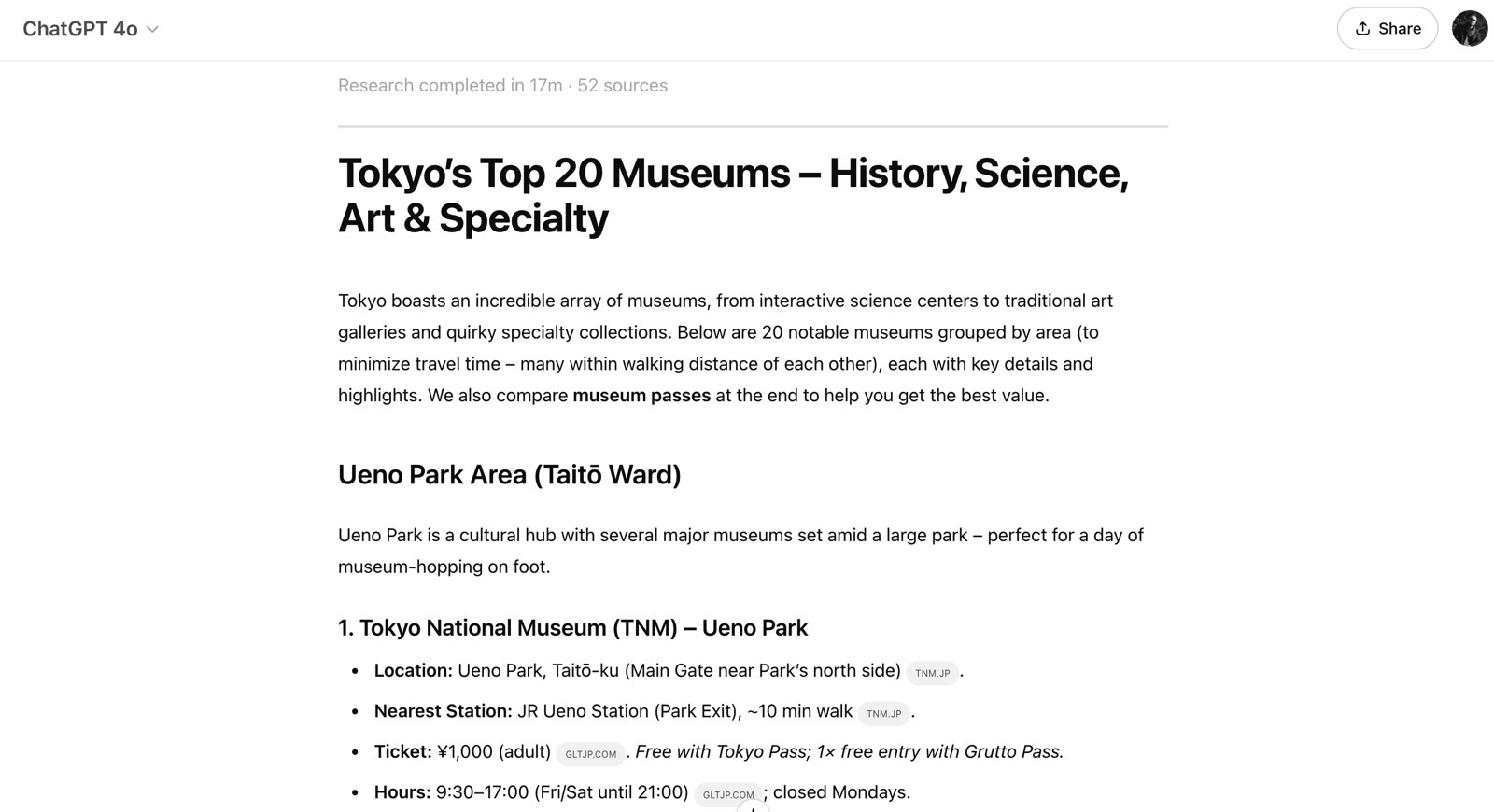Click the bold Nearest Station label
1494x812 pixels.
(443, 711)
